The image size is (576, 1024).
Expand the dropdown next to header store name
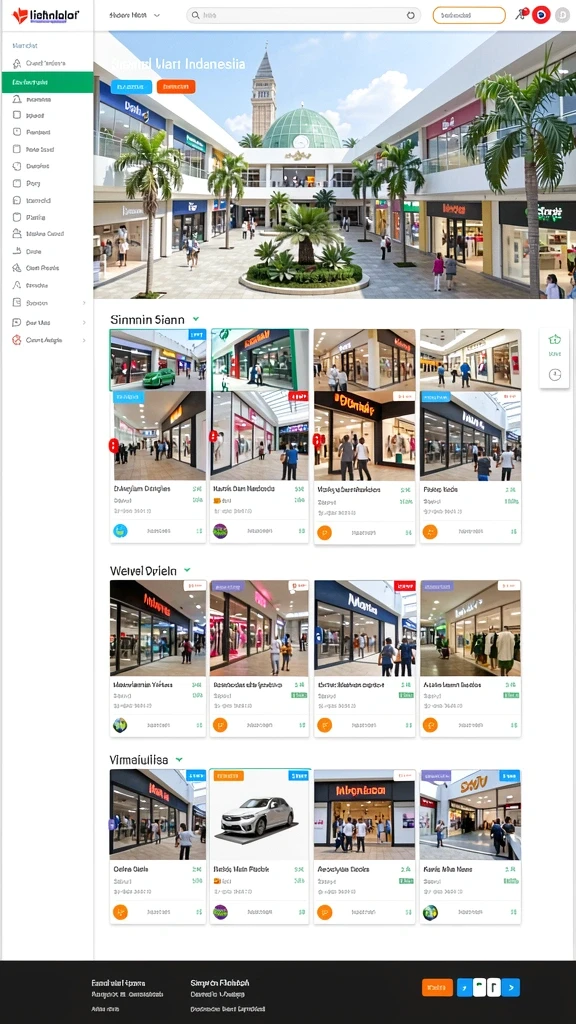coord(157,15)
